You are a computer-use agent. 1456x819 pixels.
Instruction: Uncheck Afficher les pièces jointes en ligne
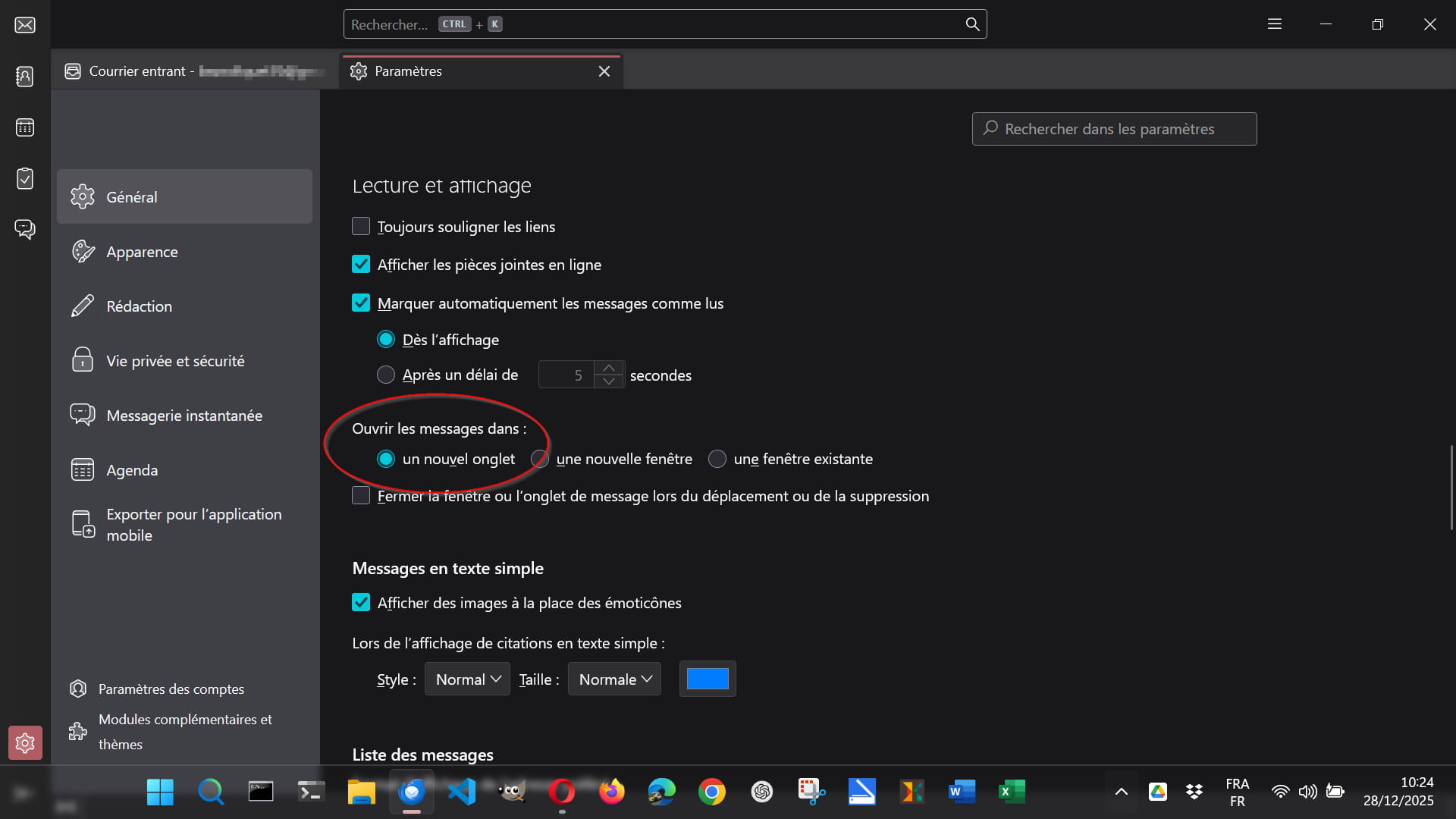361,265
